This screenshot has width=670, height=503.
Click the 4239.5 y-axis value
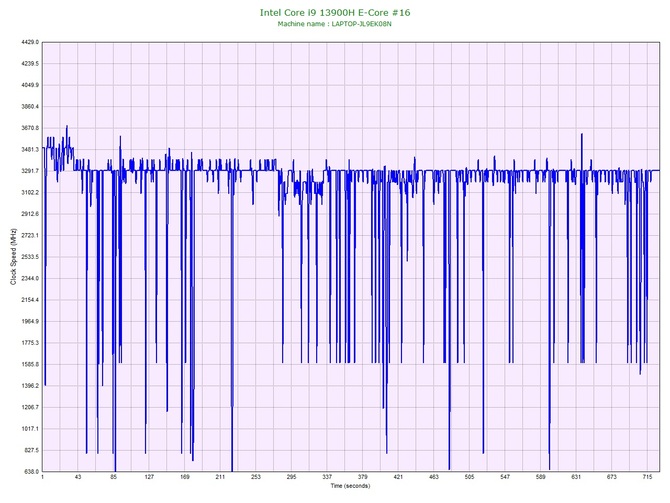30,64
